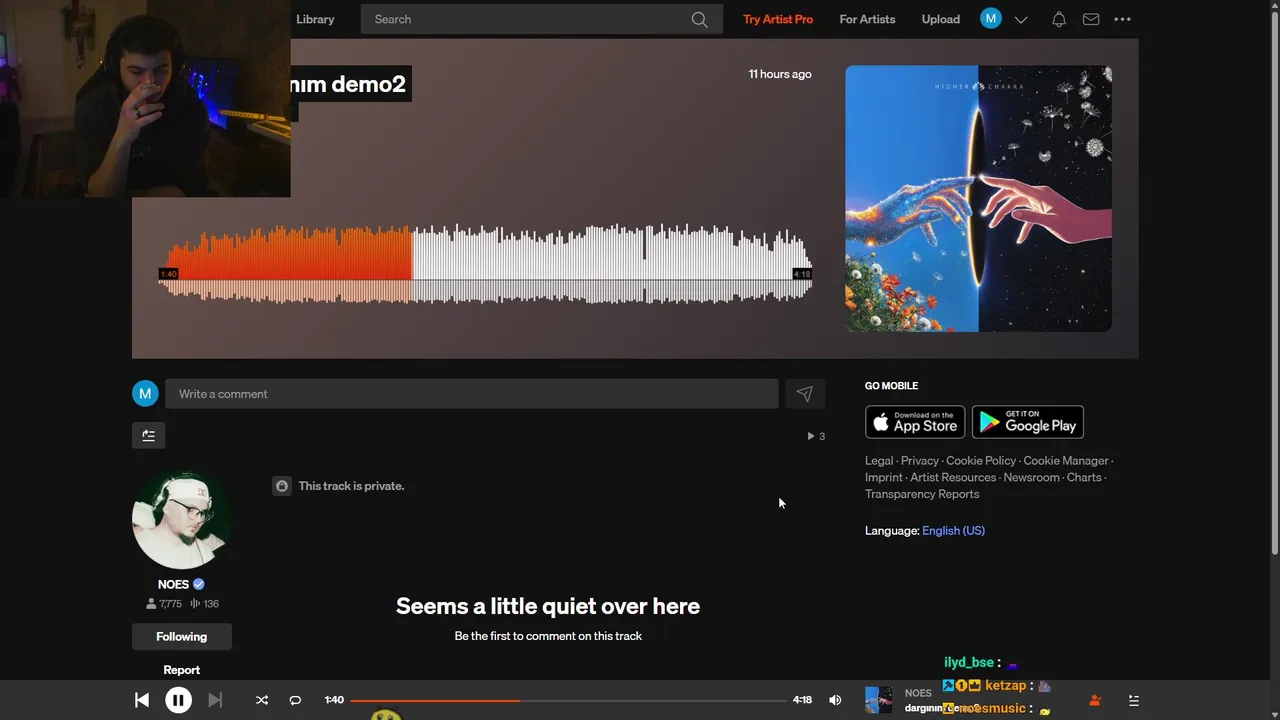Open the play queue list icon

[1133, 700]
